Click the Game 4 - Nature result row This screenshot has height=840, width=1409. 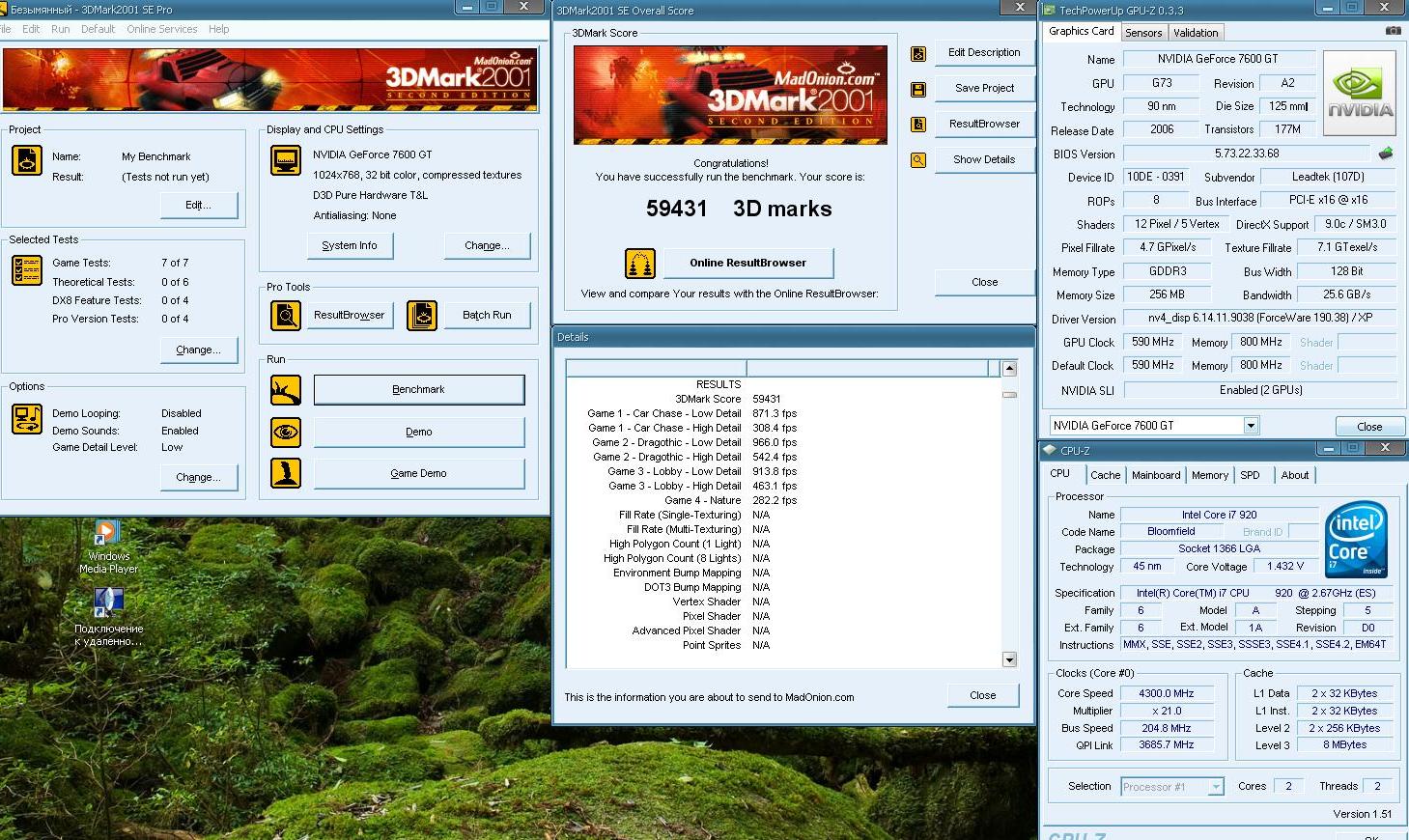730,500
